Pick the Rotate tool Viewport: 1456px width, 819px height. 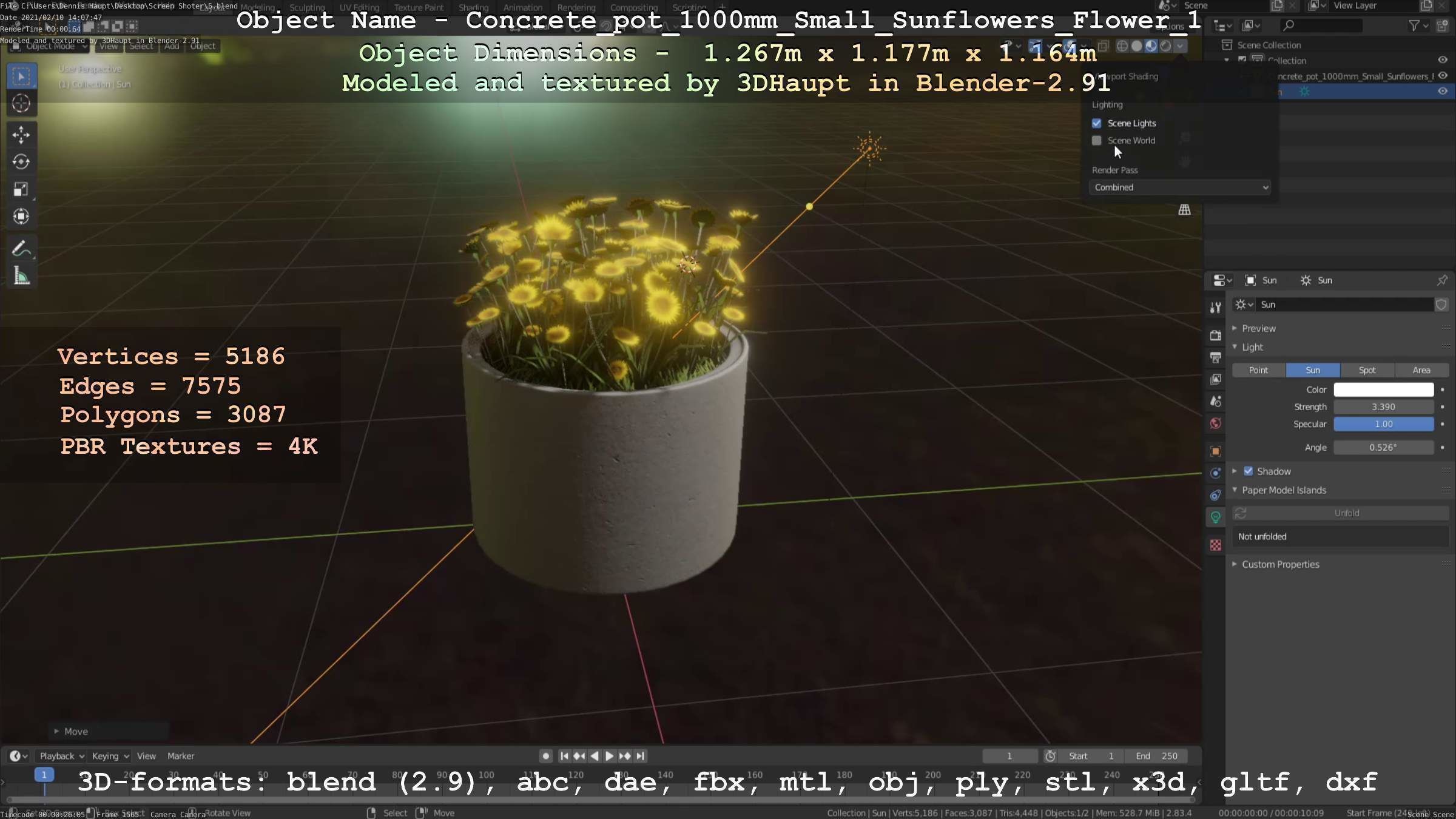click(x=21, y=162)
